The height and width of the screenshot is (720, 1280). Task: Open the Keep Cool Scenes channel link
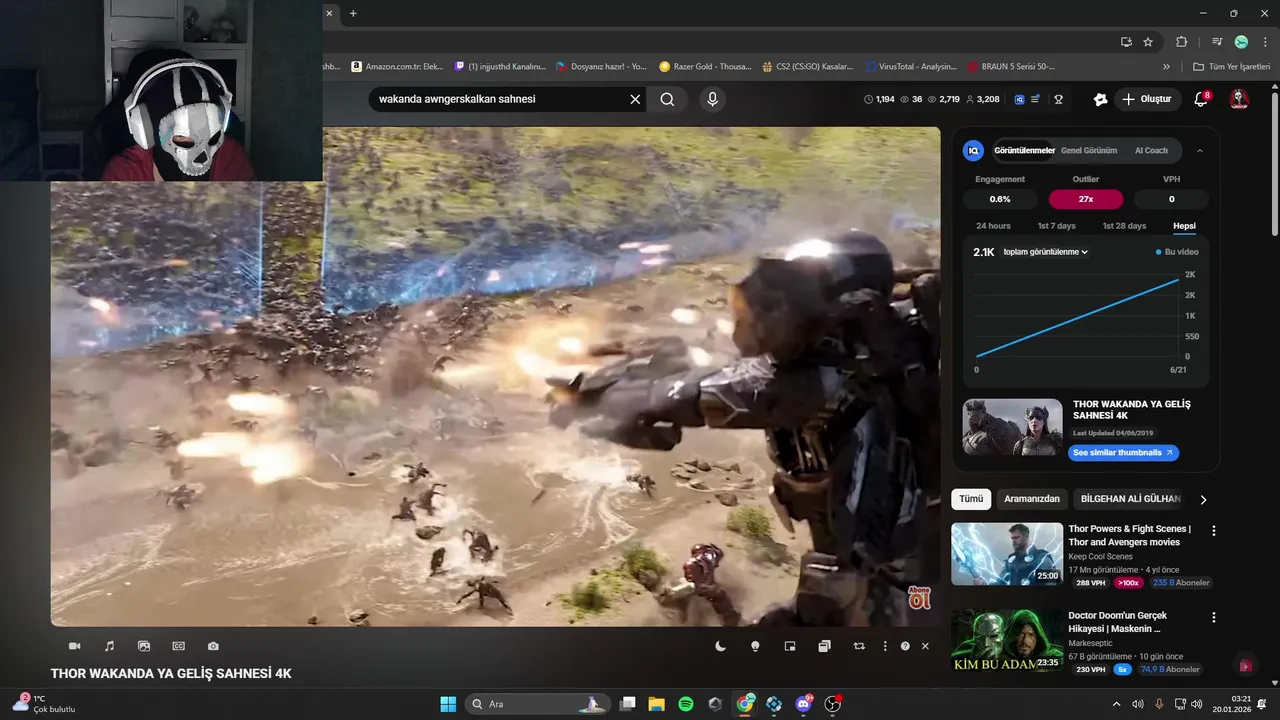pyautogui.click(x=1100, y=557)
